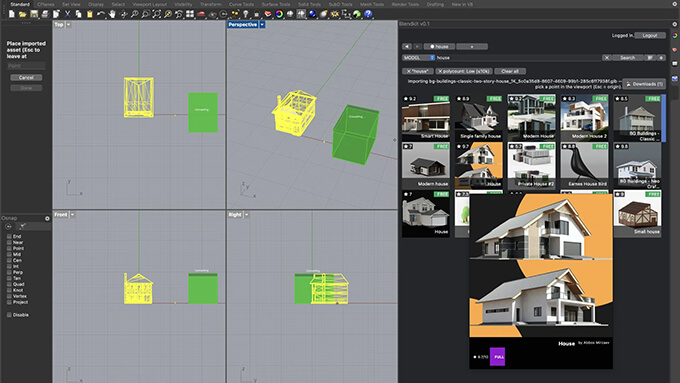Open the Osnap panel gear icon
The image size is (680, 383).
pyautogui.click(x=47, y=218)
